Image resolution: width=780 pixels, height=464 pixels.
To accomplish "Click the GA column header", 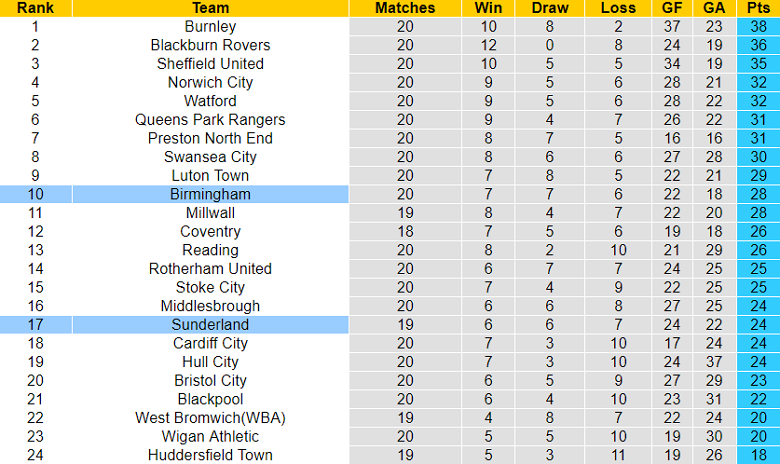I will (713, 8).
